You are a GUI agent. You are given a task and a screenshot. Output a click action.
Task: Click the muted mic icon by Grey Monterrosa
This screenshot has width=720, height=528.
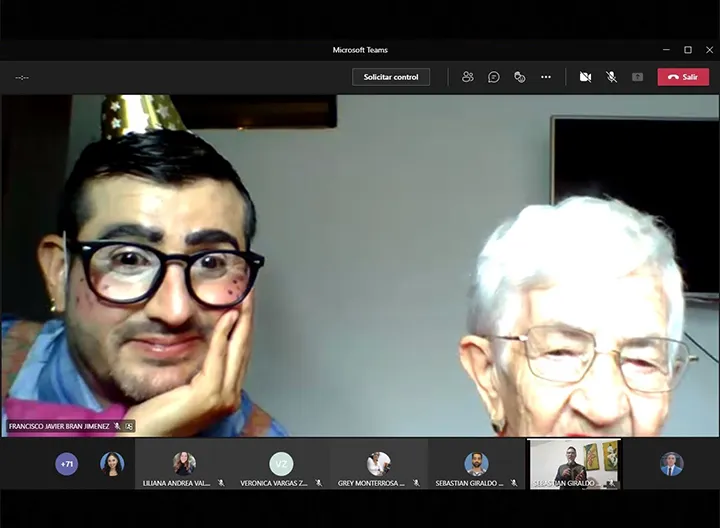pos(416,483)
